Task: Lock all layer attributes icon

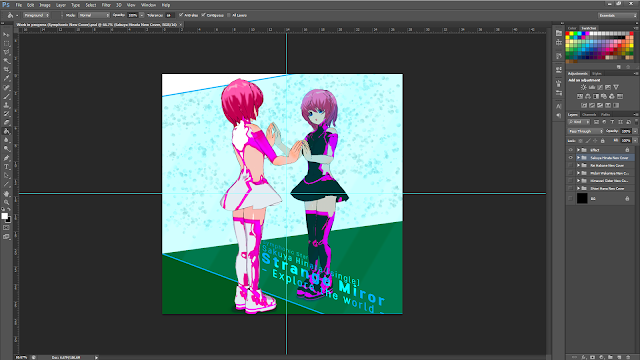Action: pos(602,140)
